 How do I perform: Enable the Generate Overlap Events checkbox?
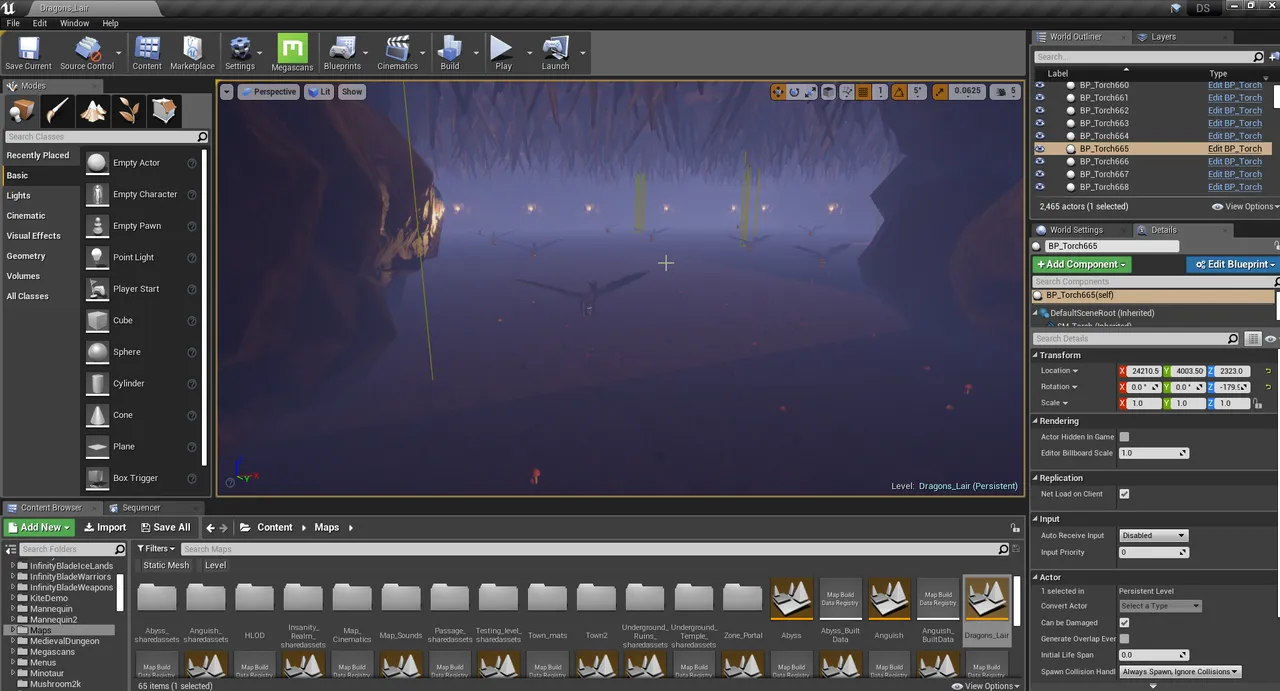(x=1124, y=639)
